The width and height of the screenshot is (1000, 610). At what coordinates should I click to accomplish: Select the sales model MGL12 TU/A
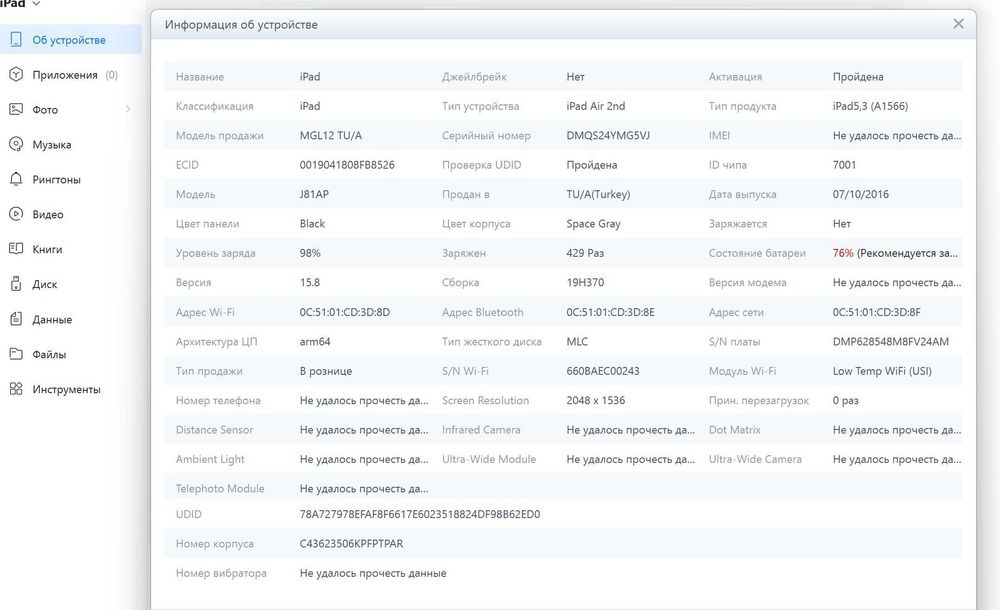click(x=330, y=135)
